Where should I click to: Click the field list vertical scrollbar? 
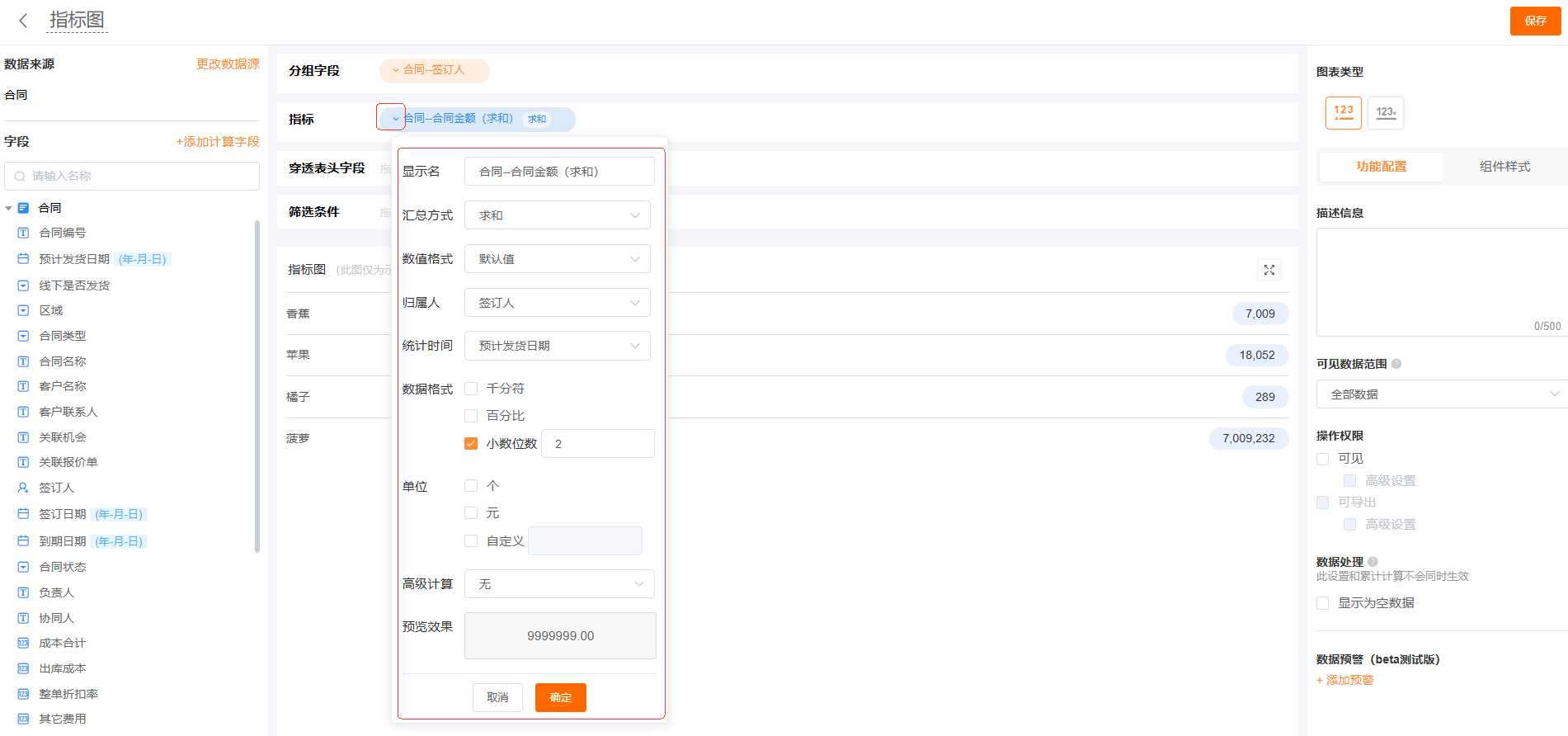coord(257,388)
